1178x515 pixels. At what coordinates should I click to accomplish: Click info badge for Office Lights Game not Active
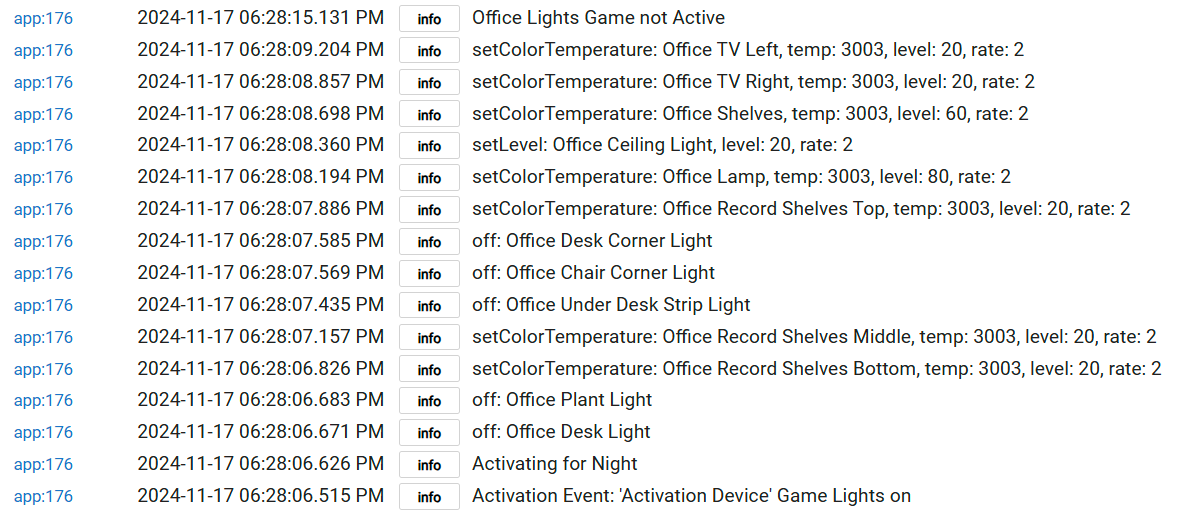[429, 19]
